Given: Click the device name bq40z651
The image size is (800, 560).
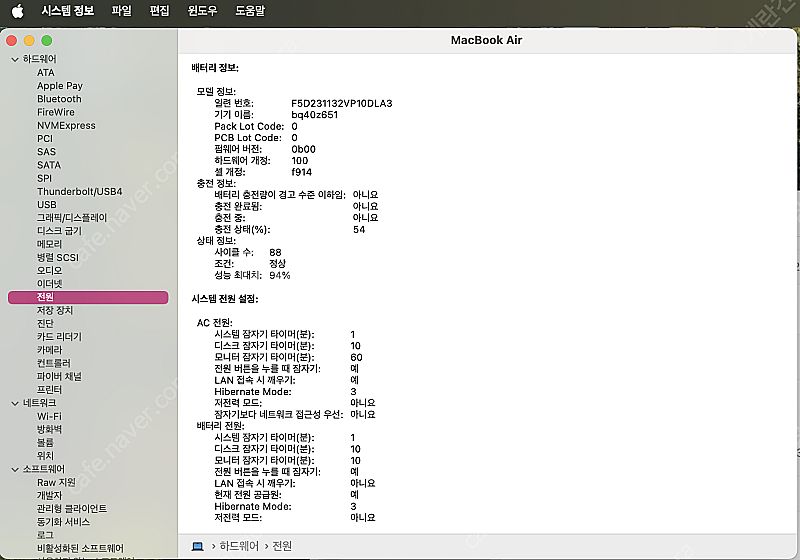Looking at the screenshot, I should pyautogui.click(x=314, y=115).
